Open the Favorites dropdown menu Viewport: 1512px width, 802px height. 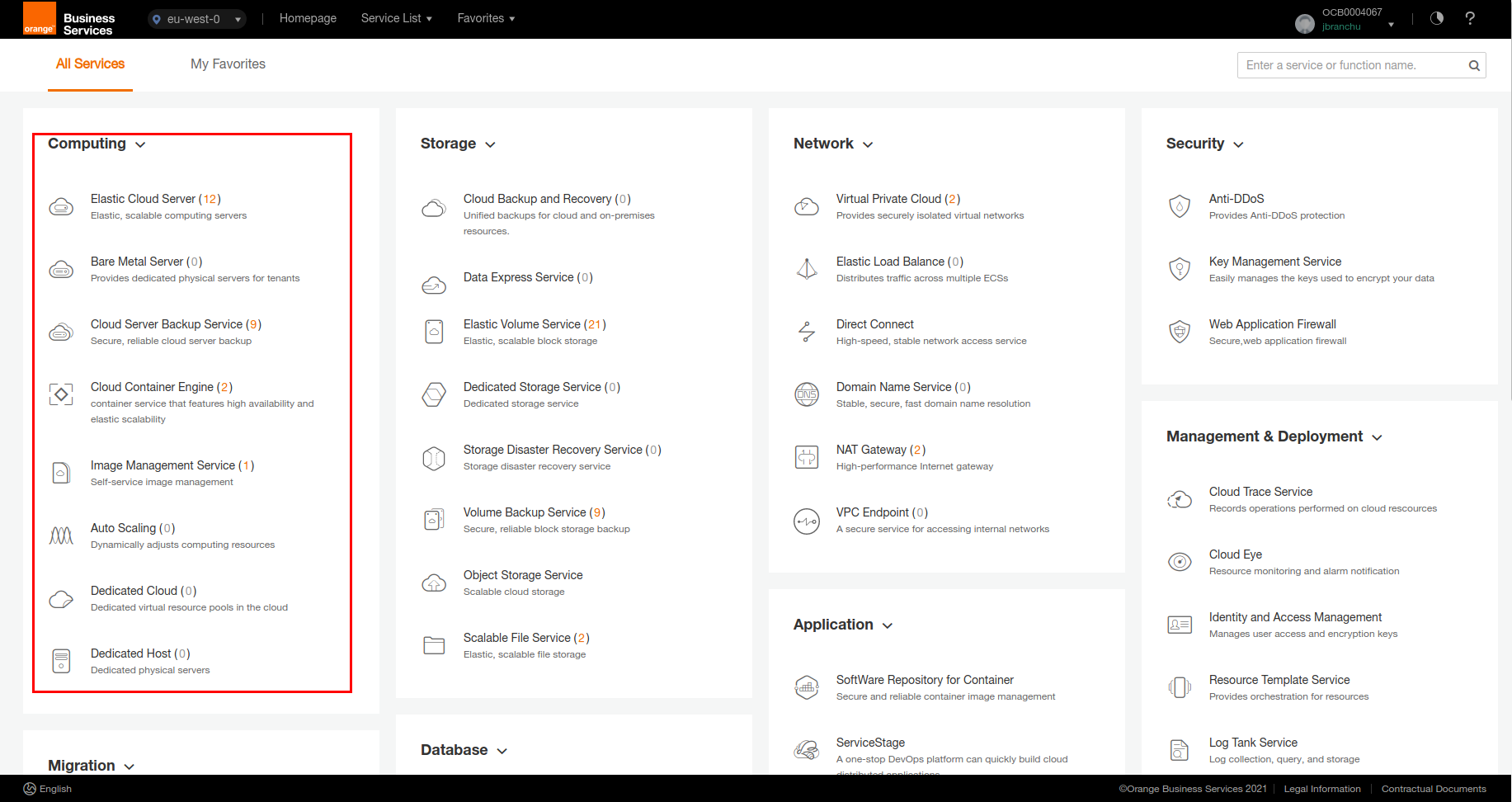486,18
